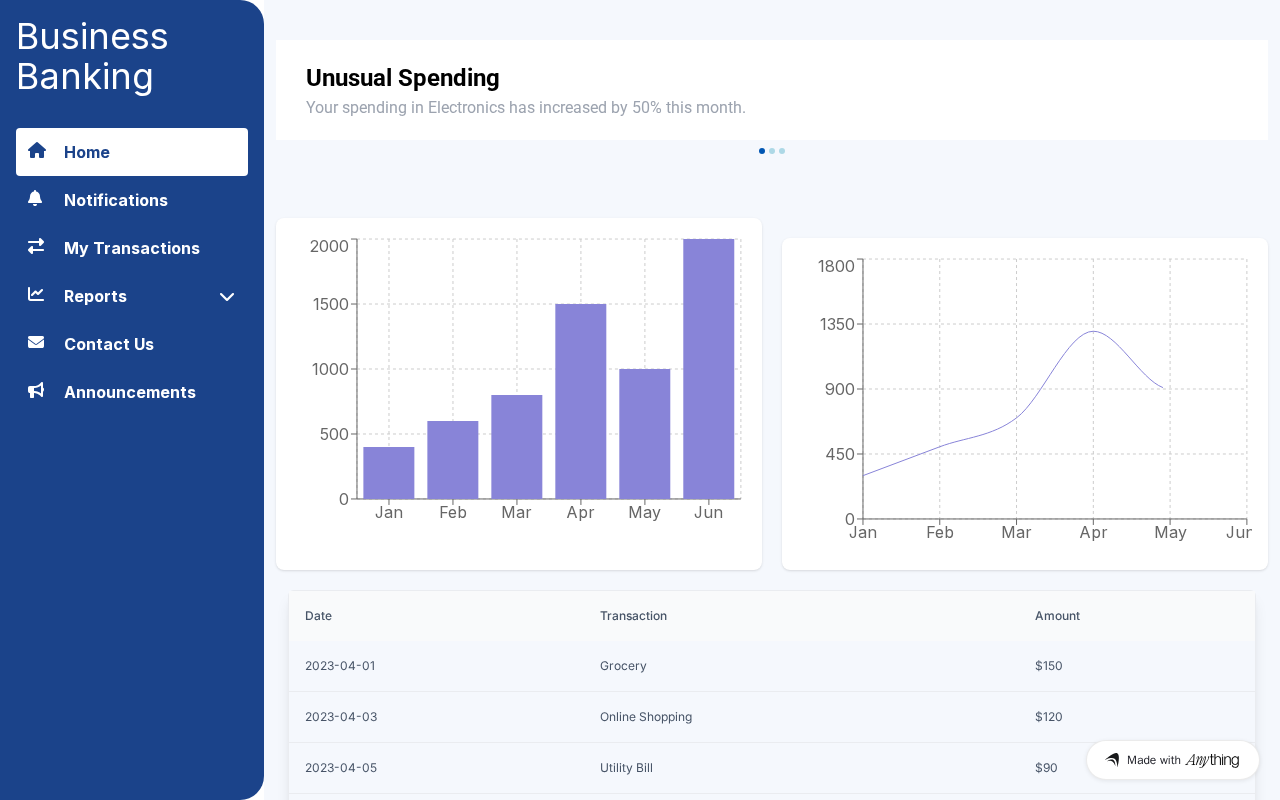Viewport: 1280px width, 800px height.
Task: Click the Reports chart icon
Action: (x=36, y=294)
